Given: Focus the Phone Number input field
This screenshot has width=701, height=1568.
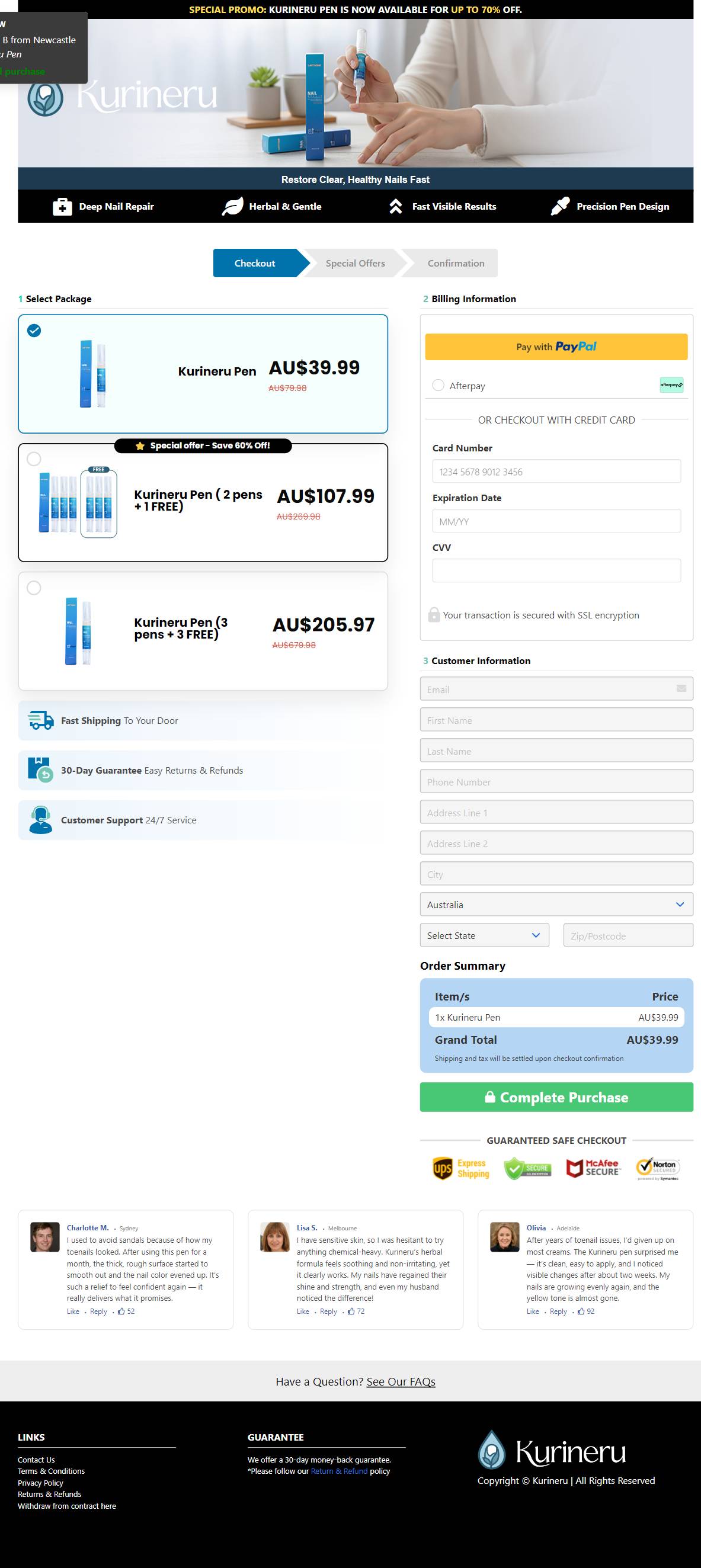Looking at the screenshot, I should [556, 781].
